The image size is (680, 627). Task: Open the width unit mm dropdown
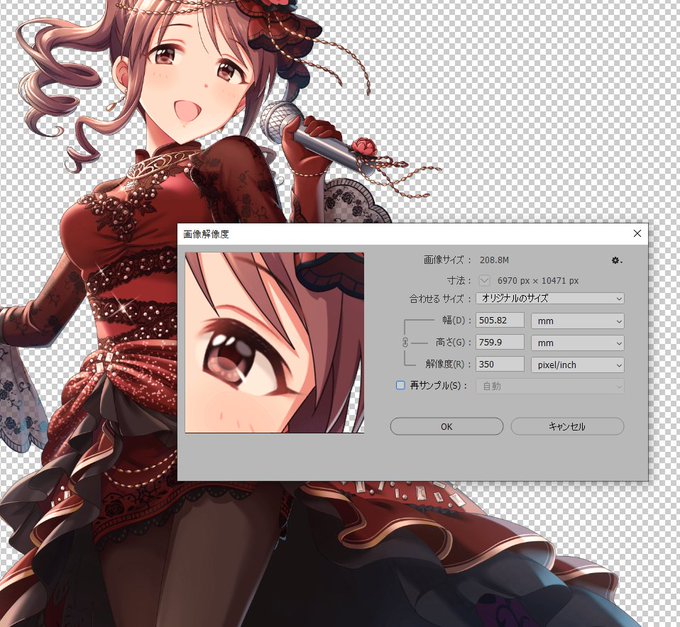578,321
